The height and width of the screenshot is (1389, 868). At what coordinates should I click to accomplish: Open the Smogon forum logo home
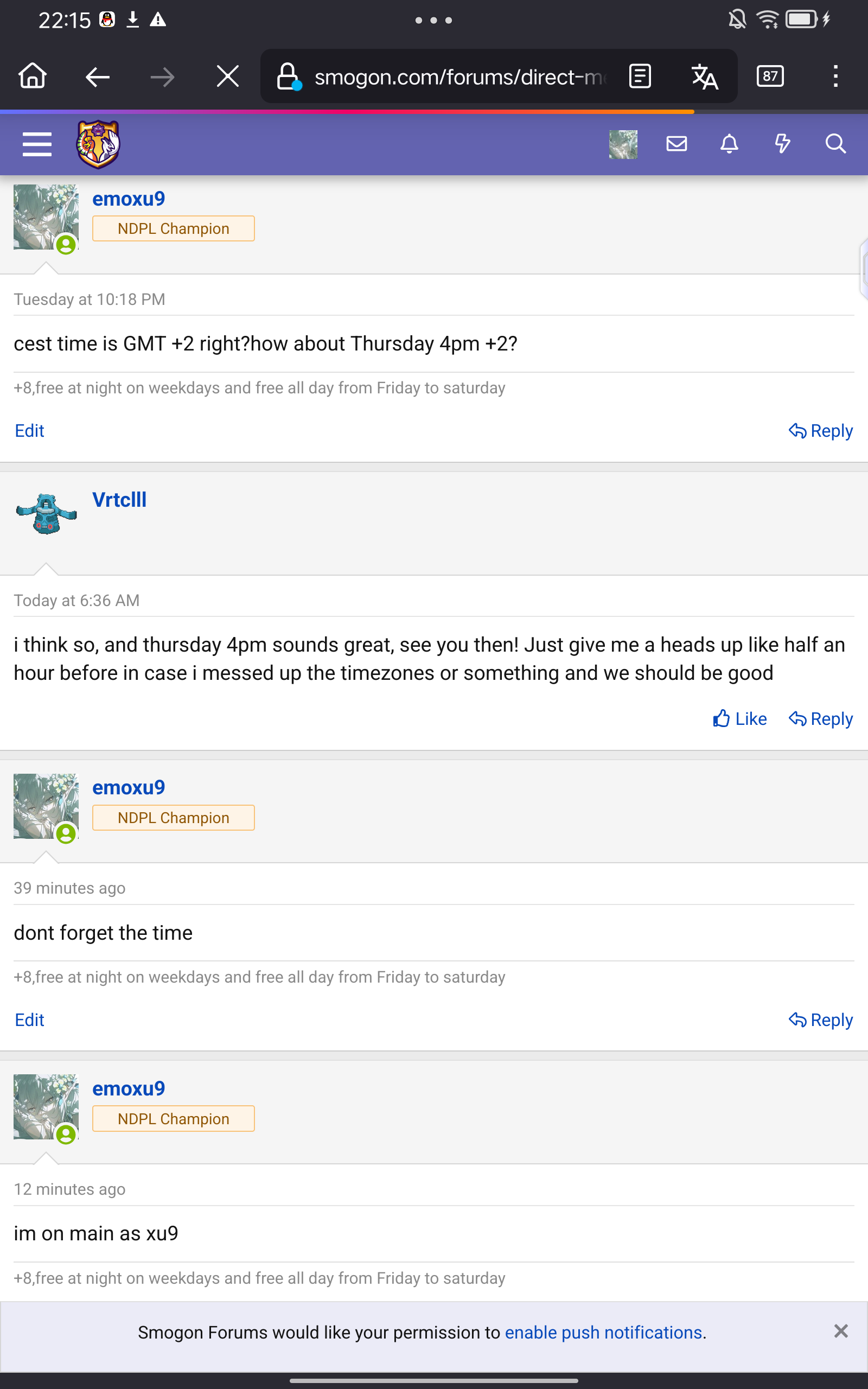tap(98, 144)
